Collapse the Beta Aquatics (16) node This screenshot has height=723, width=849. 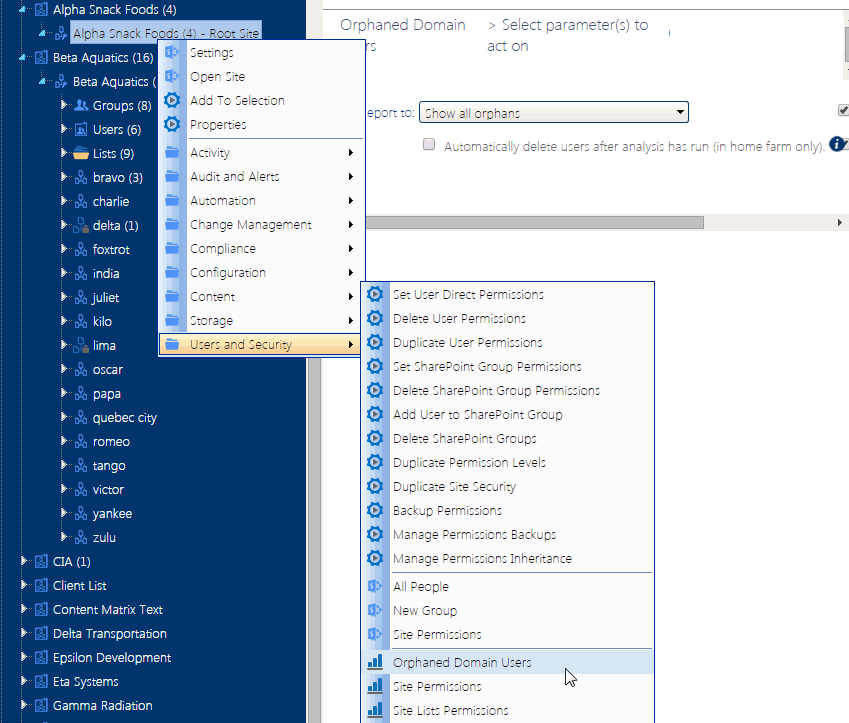pyautogui.click(x=25, y=58)
